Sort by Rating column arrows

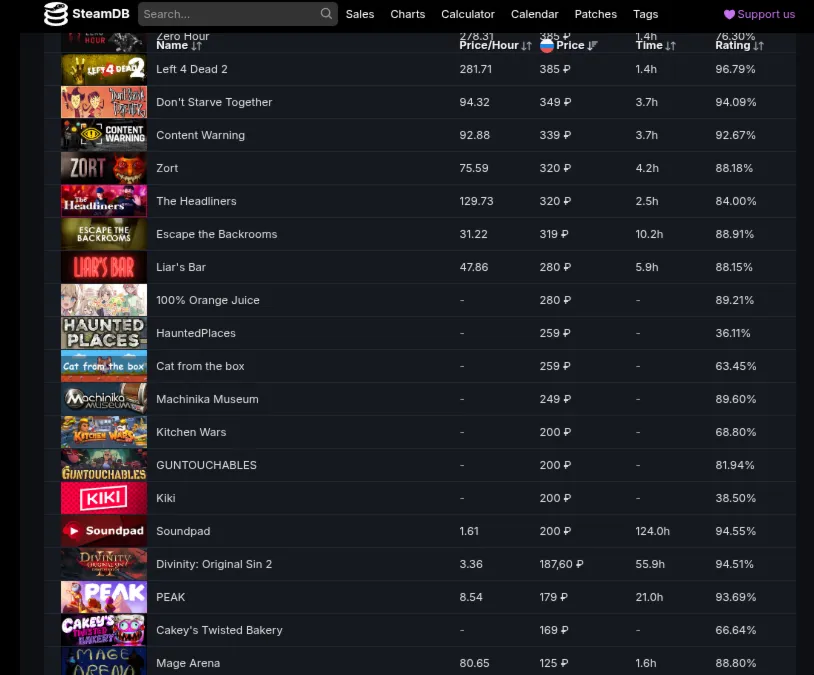coord(758,46)
